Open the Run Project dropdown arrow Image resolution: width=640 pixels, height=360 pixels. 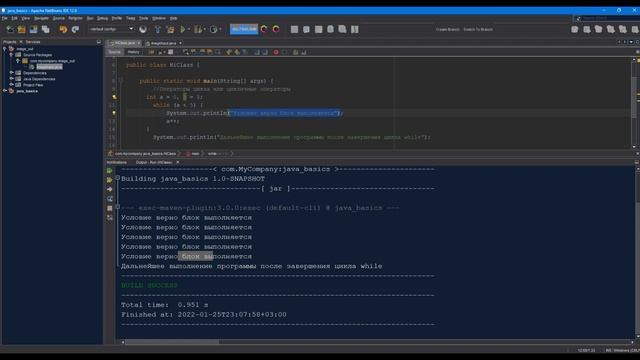click(x=189, y=29)
